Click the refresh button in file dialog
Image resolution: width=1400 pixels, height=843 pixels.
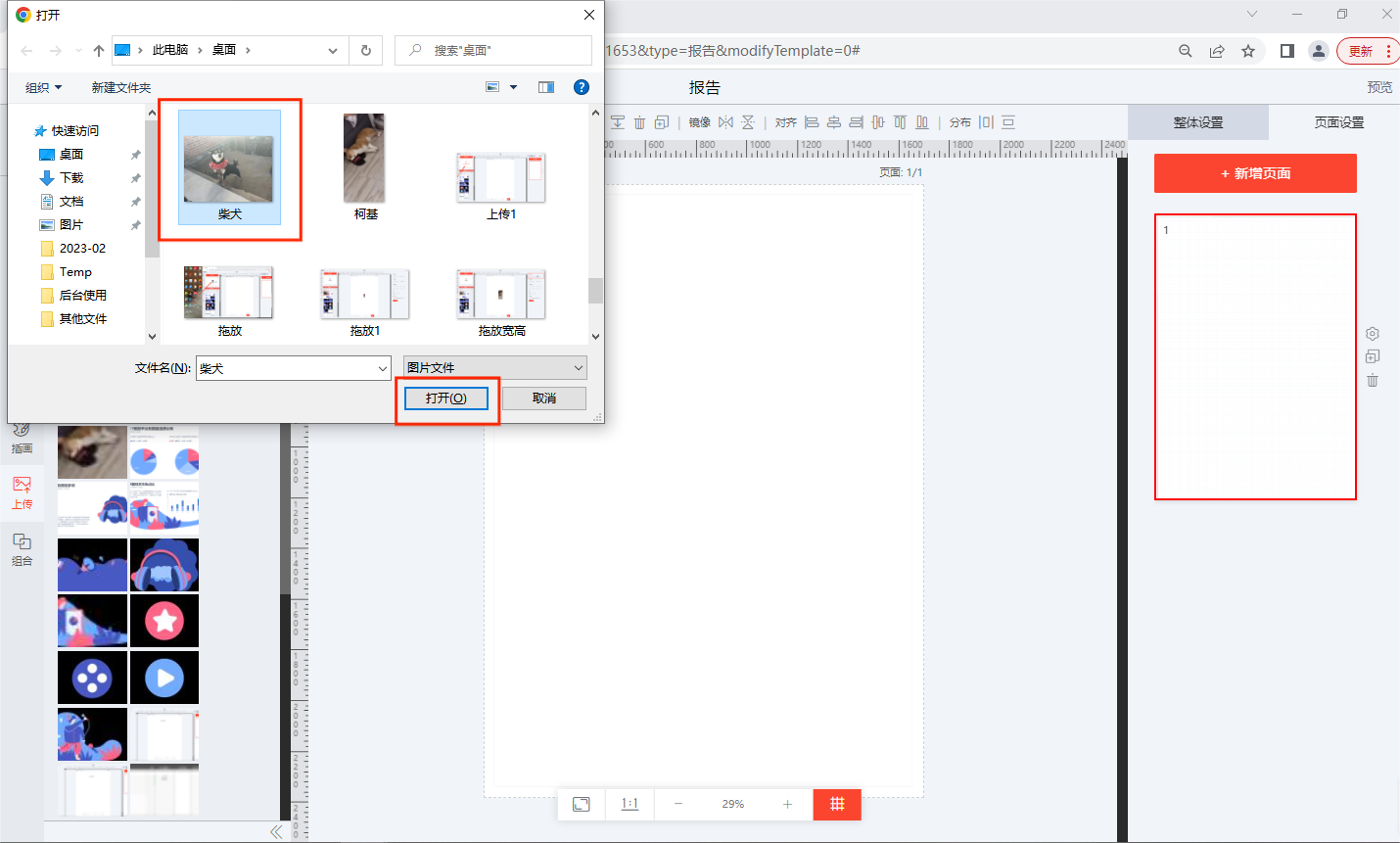click(x=366, y=50)
